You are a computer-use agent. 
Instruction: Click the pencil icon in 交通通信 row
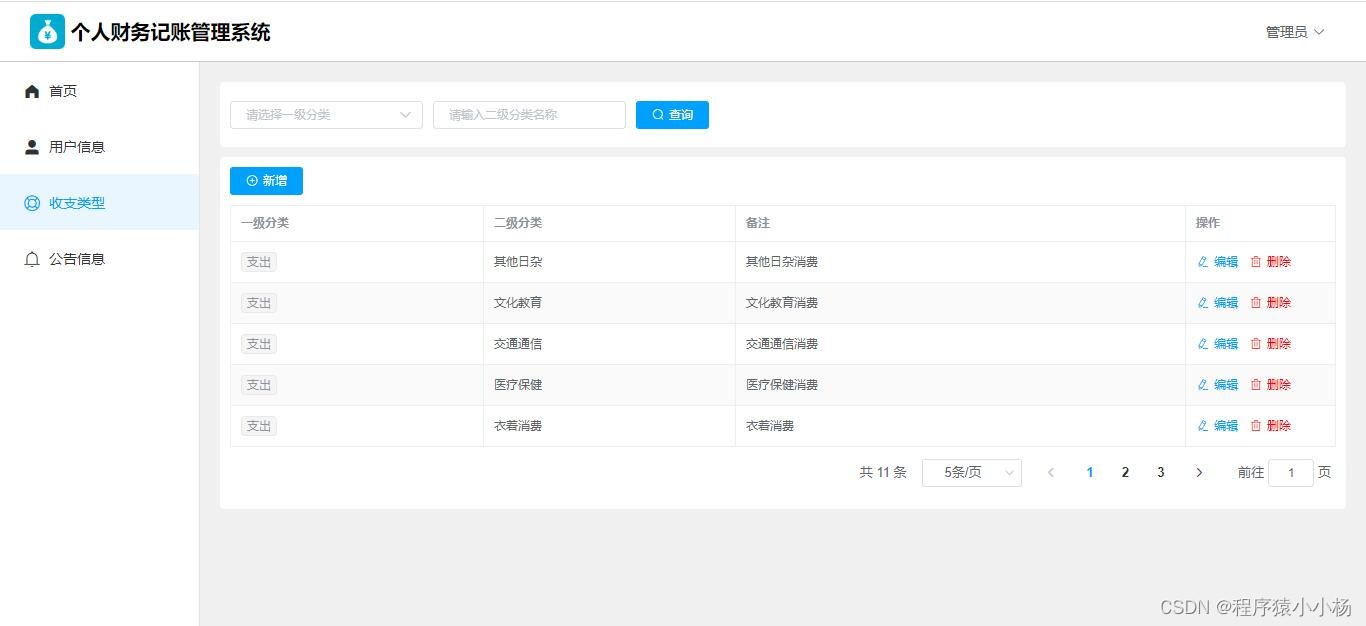point(1203,344)
